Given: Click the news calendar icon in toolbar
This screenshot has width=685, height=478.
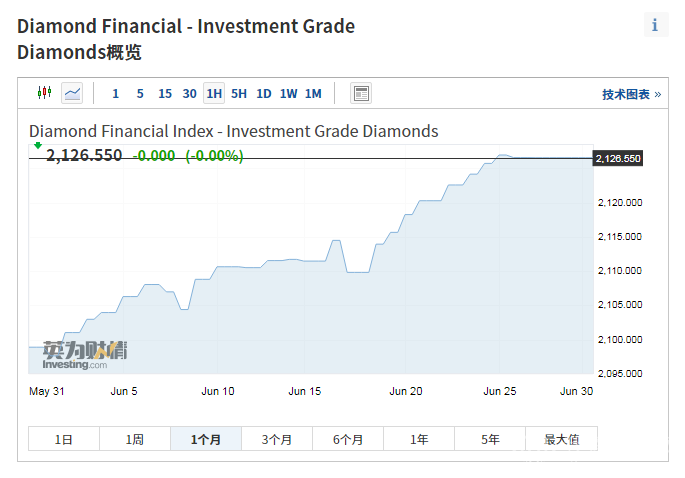Looking at the screenshot, I should [x=361, y=93].
